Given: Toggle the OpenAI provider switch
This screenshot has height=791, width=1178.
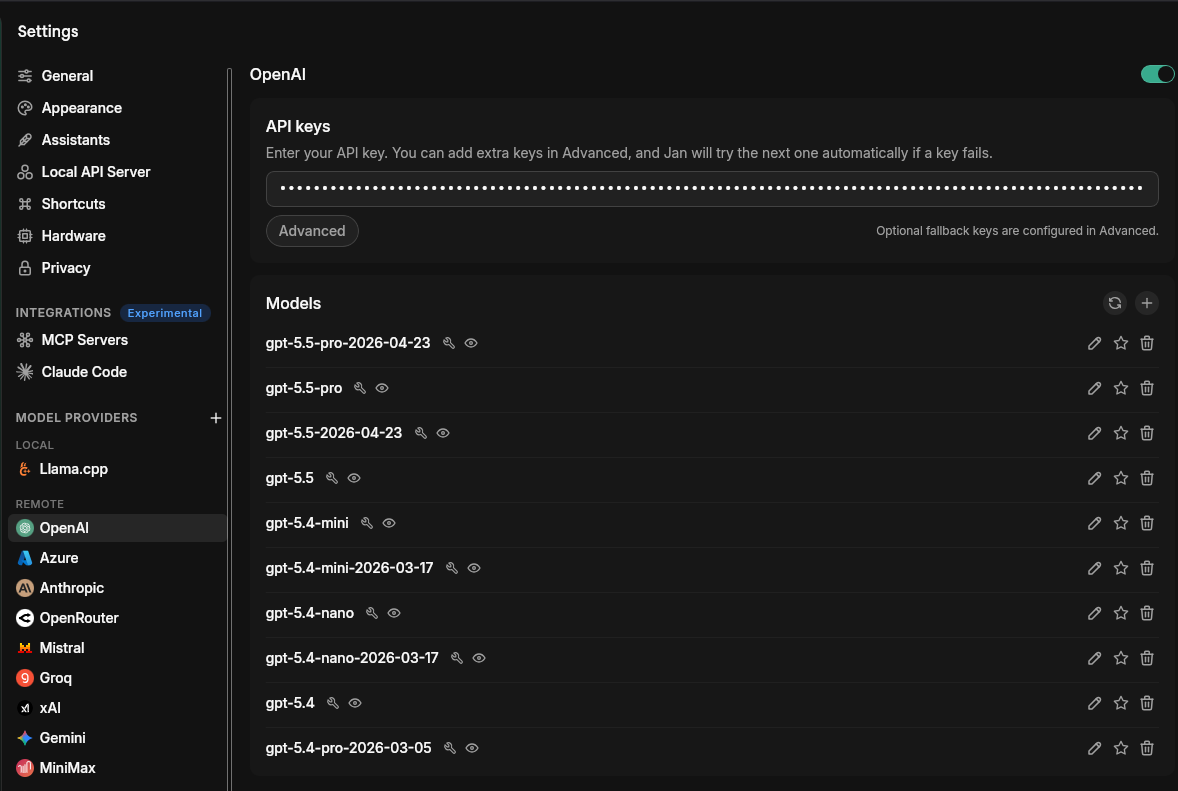Looking at the screenshot, I should [1157, 74].
